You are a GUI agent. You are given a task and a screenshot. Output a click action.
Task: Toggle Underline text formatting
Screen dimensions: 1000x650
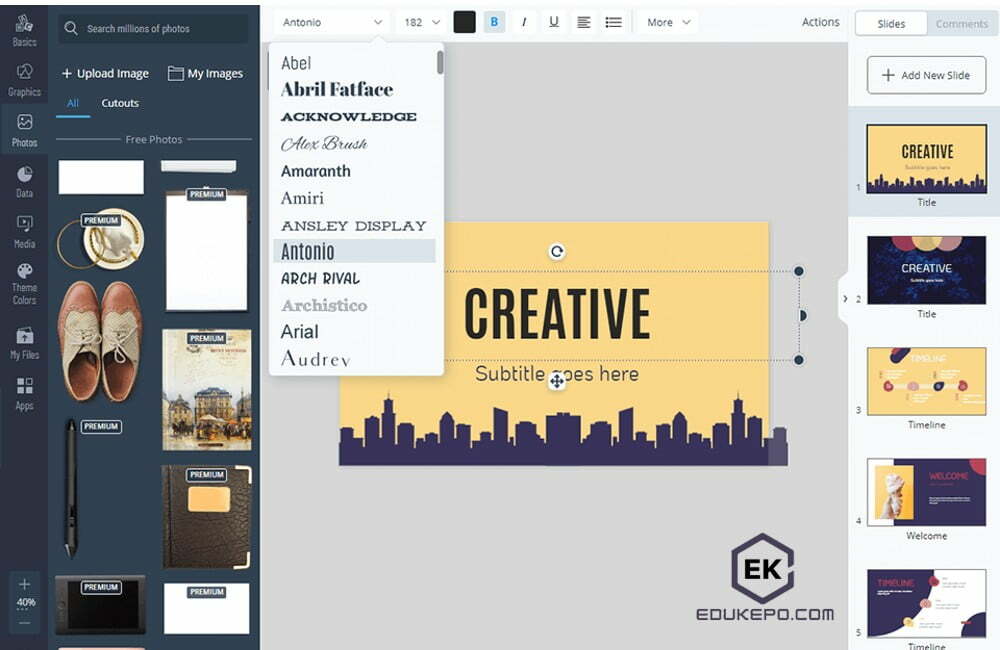[x=554, y=22]
